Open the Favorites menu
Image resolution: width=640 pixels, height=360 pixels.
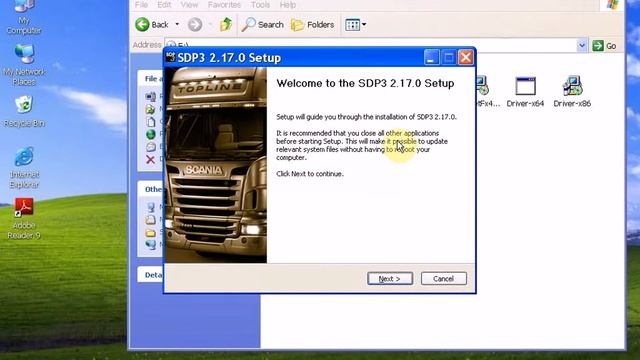click(224, 5)
